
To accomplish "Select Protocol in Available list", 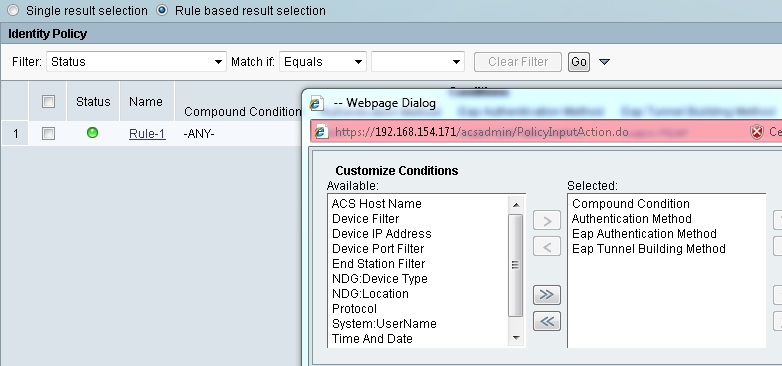I will [355, 308].
